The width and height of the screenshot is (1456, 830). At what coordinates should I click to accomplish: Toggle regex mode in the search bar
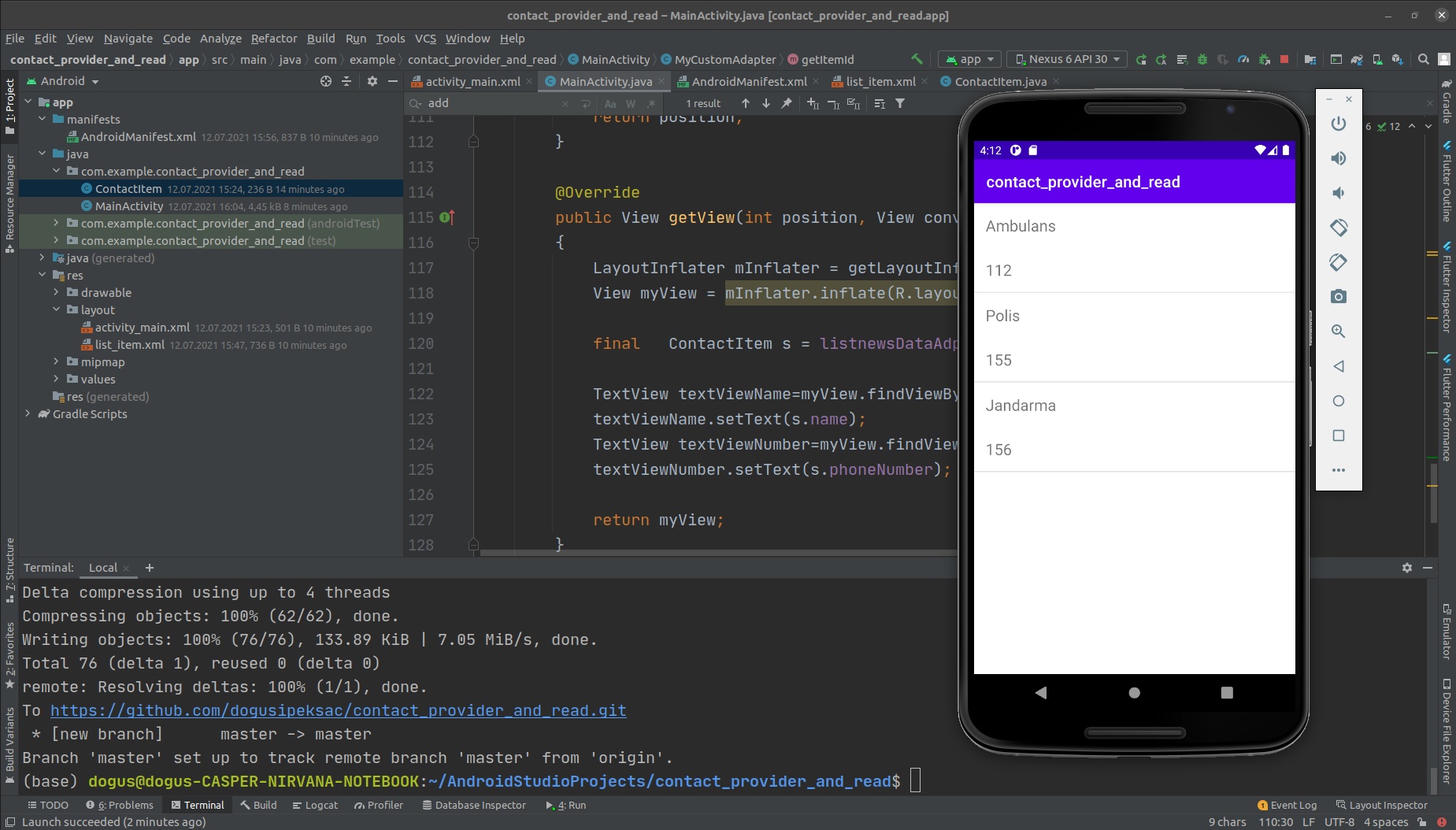[651, 103]
